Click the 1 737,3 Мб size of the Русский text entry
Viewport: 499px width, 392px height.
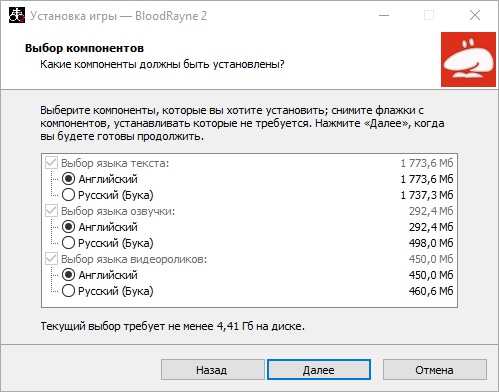[x=427, y=195]
